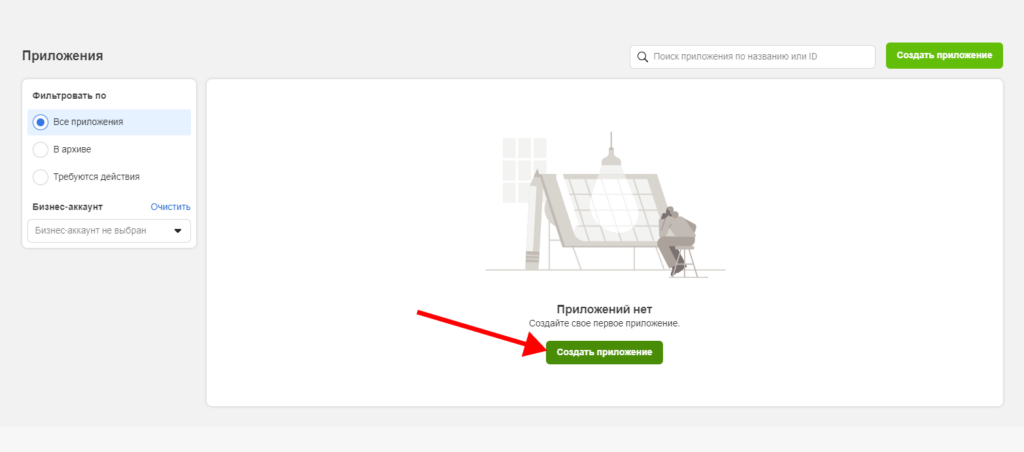This screenshot has width=1024, height=452.
Task: Click the "Приложения" page title
Action: pyautogui.click(x=63, y=57)
